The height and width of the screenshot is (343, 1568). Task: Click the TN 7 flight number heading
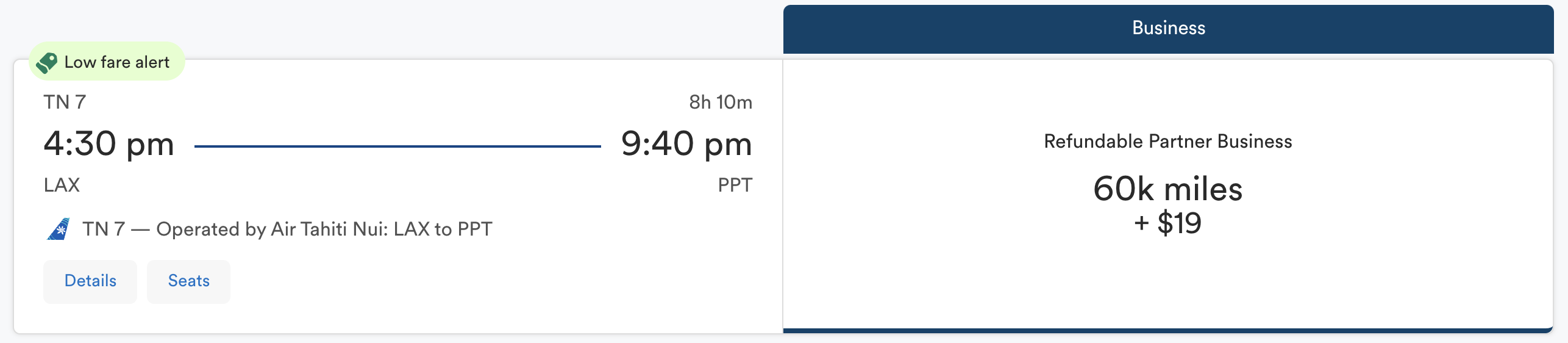65,102
